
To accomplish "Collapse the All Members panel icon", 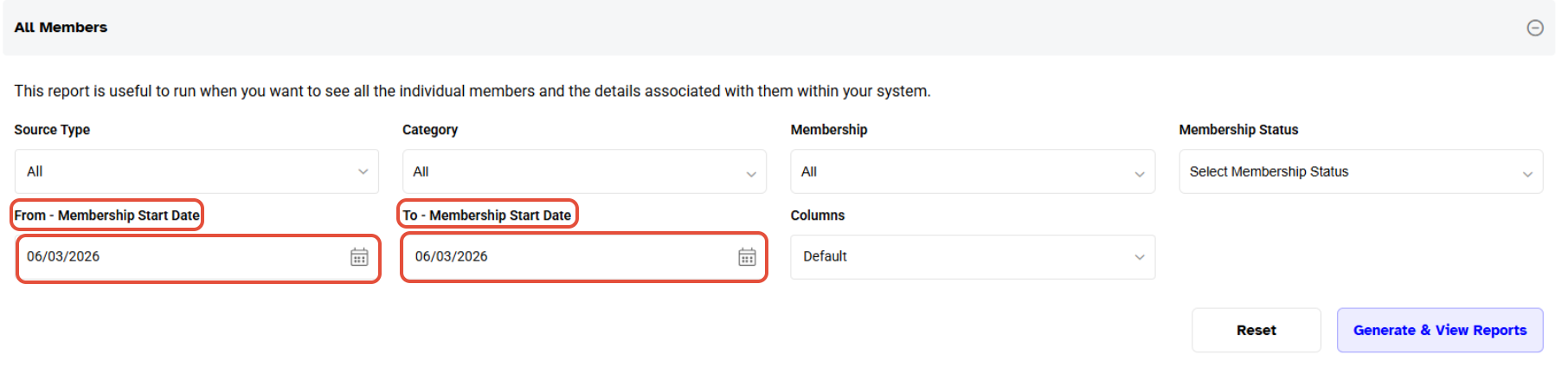I will click(1534, 28).
